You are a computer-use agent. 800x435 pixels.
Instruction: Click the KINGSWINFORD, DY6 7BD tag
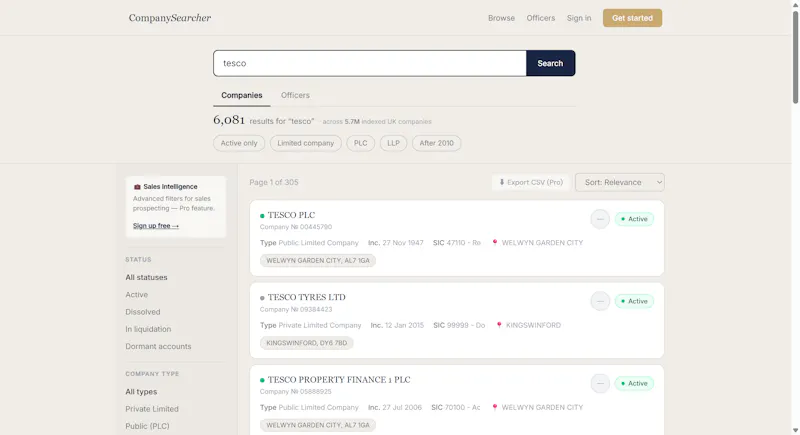pos(307,343)
